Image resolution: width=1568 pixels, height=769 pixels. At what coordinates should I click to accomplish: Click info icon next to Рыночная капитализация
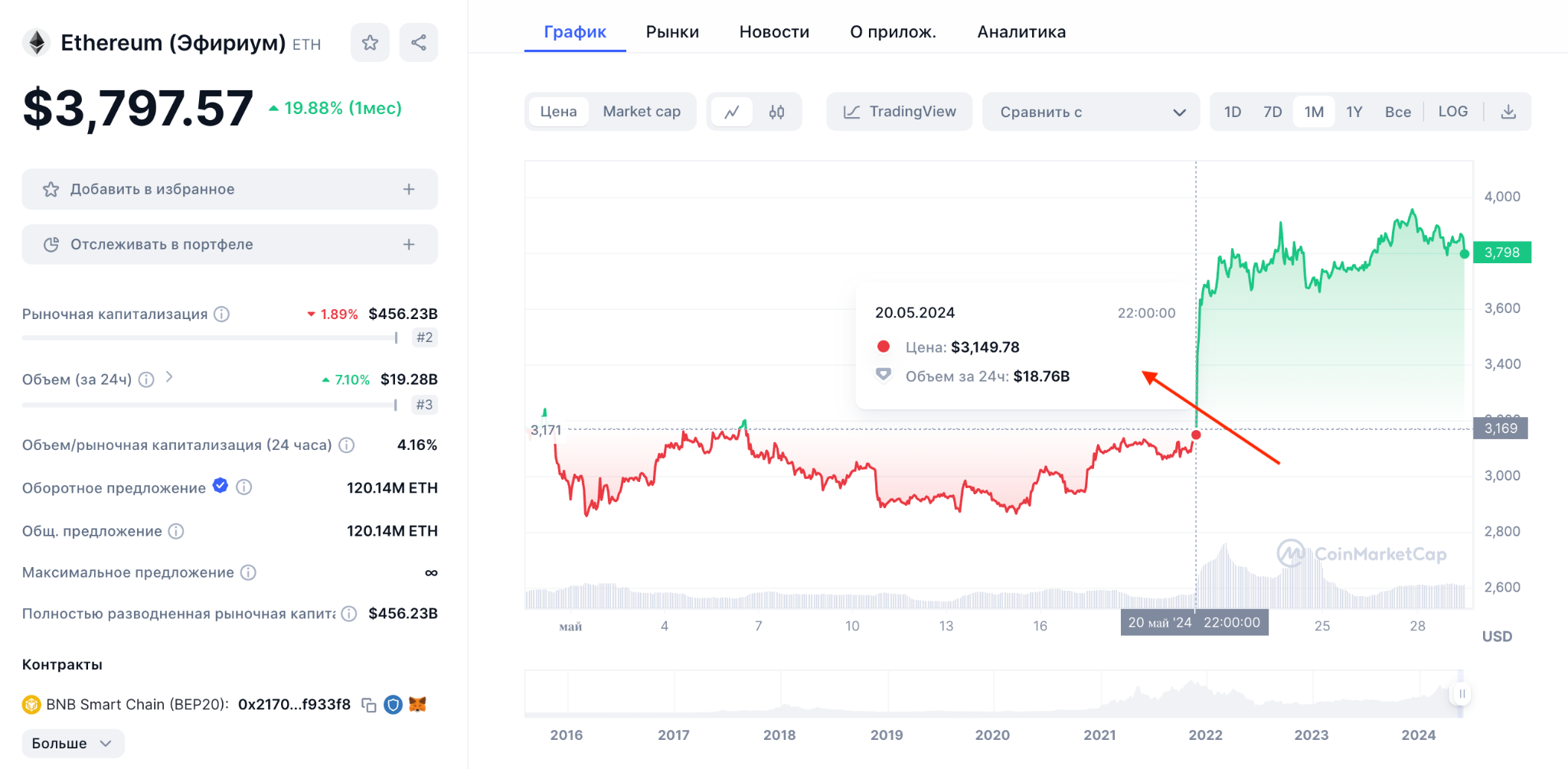pyautogui.click(x=221, y=314)
